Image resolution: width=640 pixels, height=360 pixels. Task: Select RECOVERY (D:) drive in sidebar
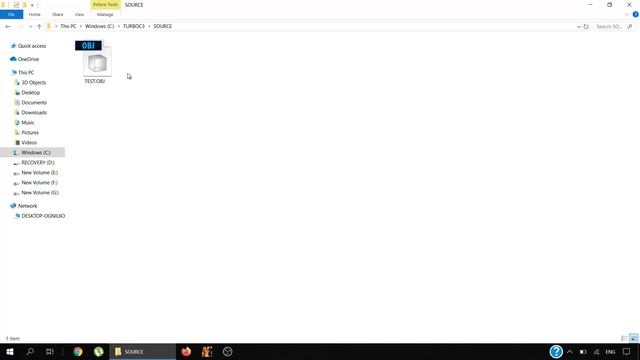(38, 162)
